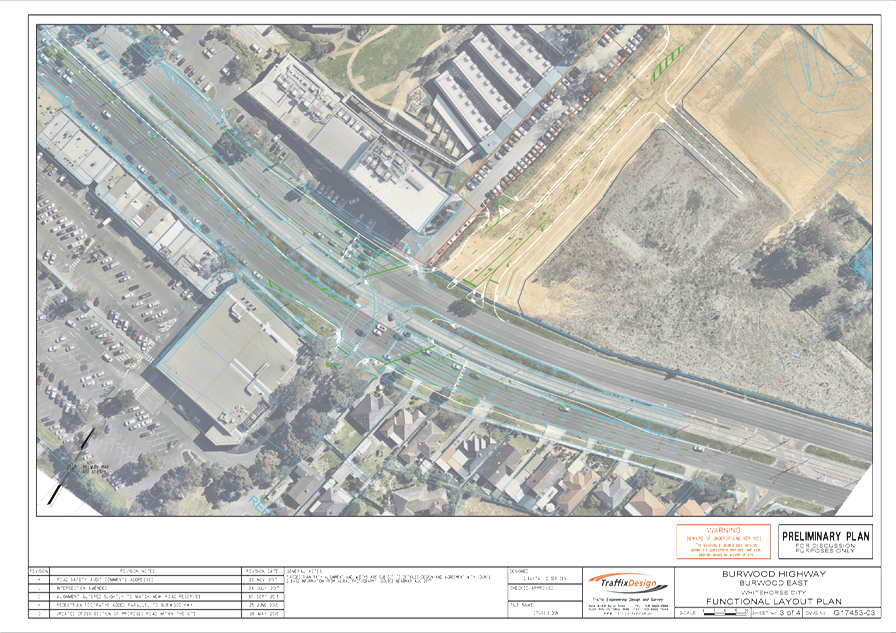Click the "PRELIMINARY PLAN" stamp text
The height and width of the screenshot is (633, 896).
click(825, 536)
